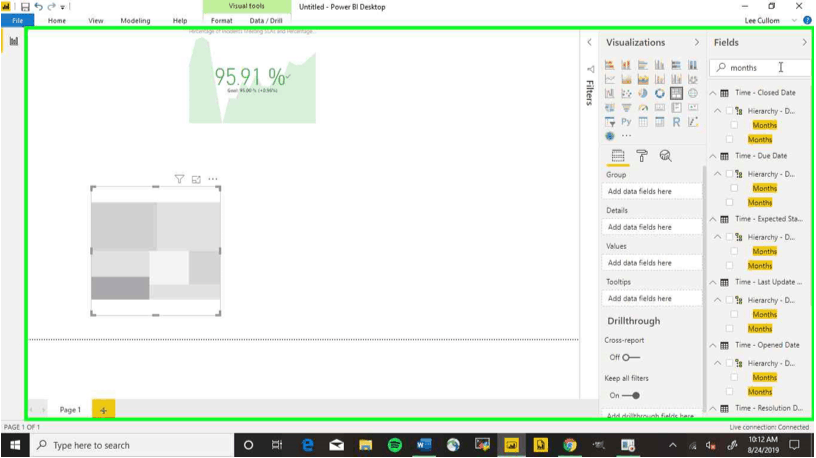Screen dimensions: 816x458
Task: Select the clustered column chart visual
Action: (x=659, y=65)
